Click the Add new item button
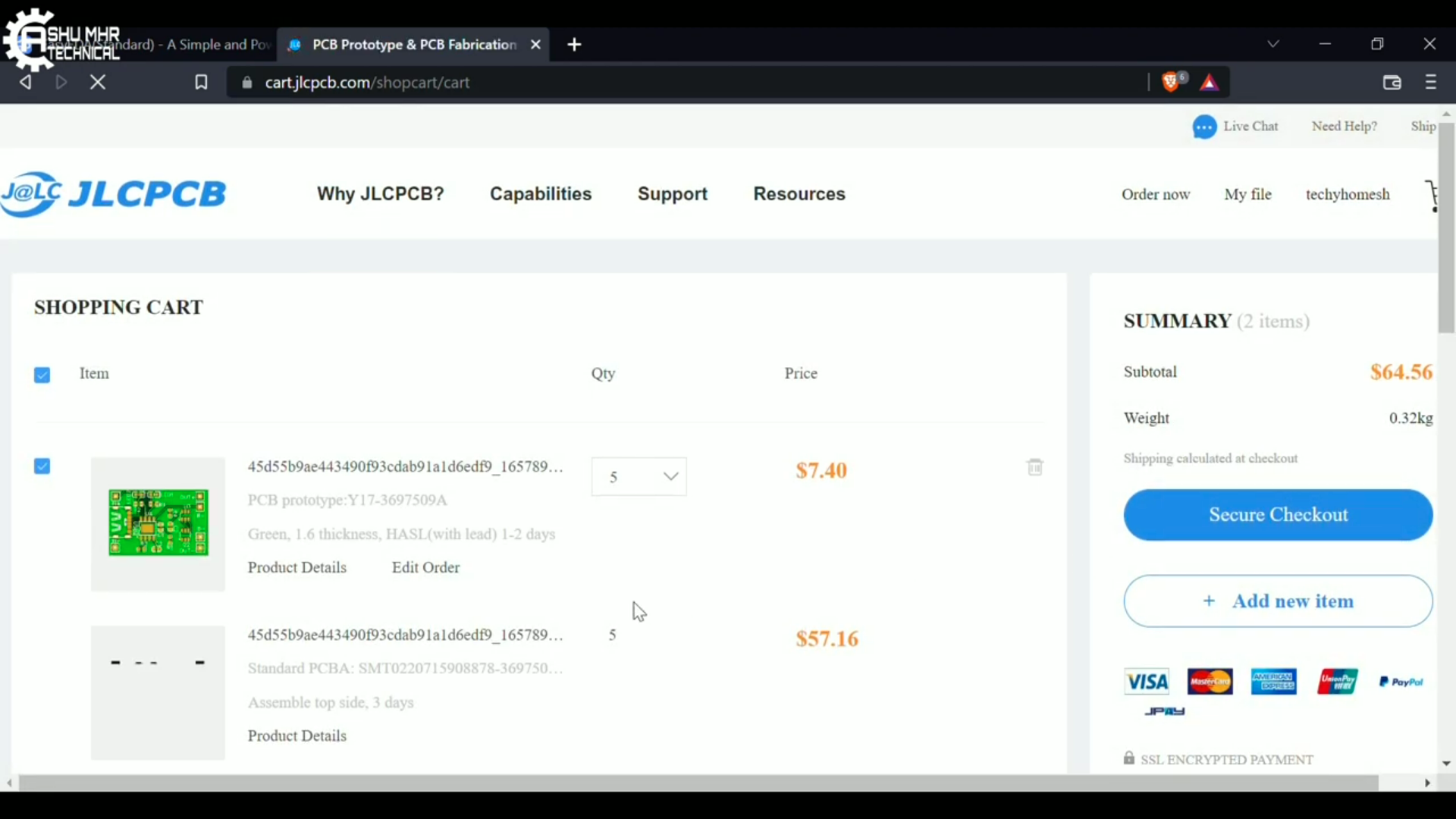The image size is (1456, 819). pos(1278,601)
